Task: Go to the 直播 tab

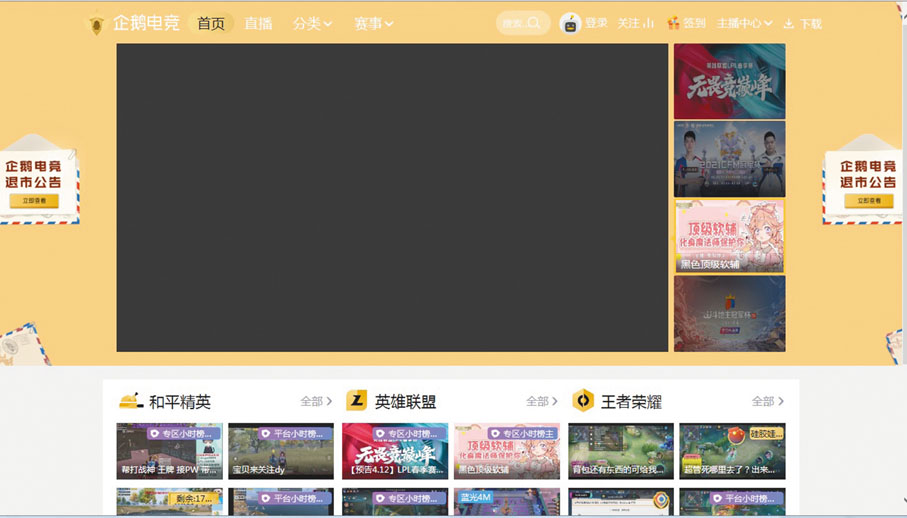Action: click(258, 23)
